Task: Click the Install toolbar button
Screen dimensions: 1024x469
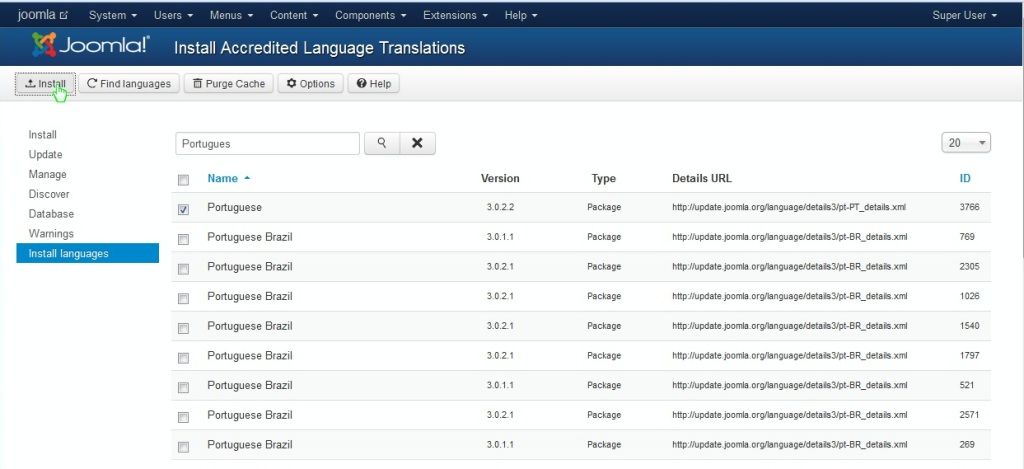Action: 46,84
